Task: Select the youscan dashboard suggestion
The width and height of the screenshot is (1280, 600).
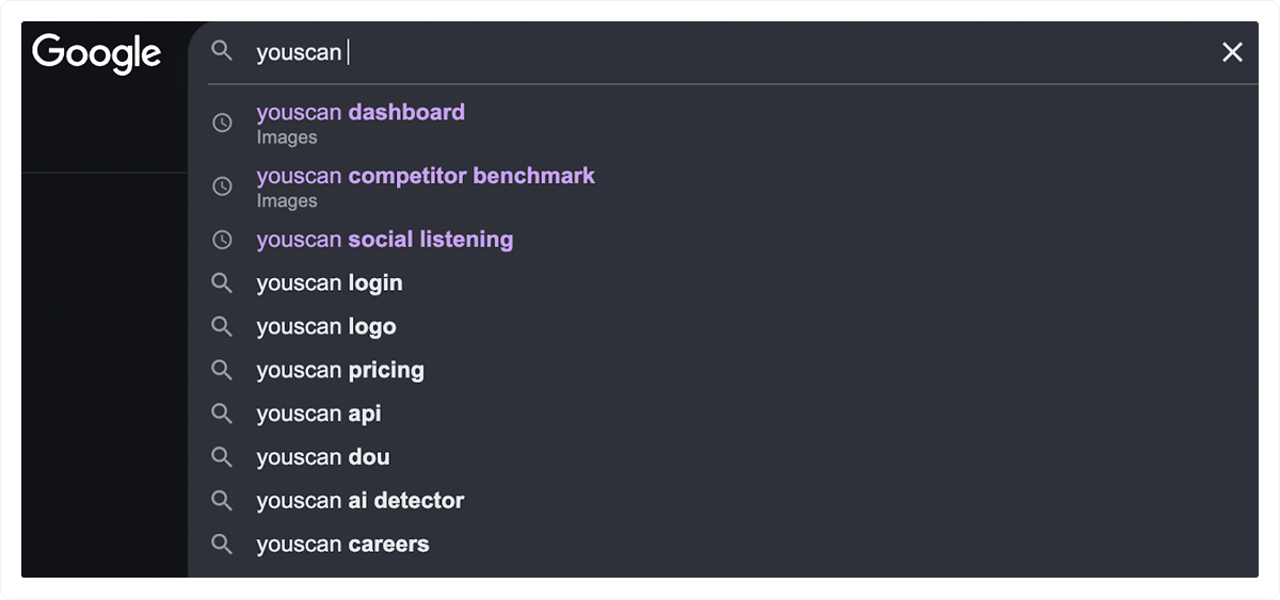Action: (x=360, y=113)
